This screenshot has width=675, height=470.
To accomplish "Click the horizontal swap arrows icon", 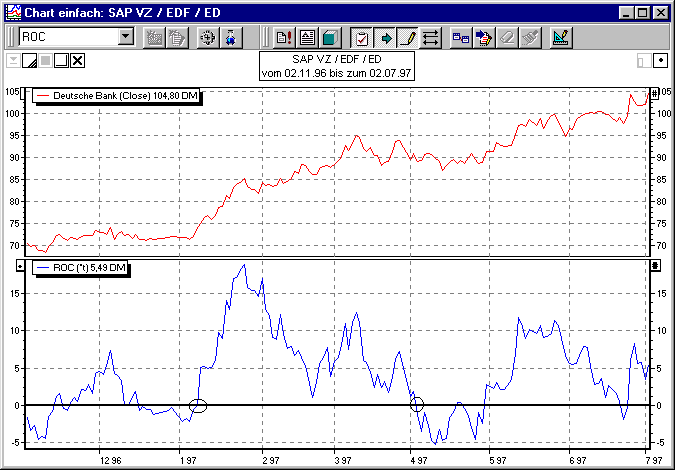I will 431,38.
